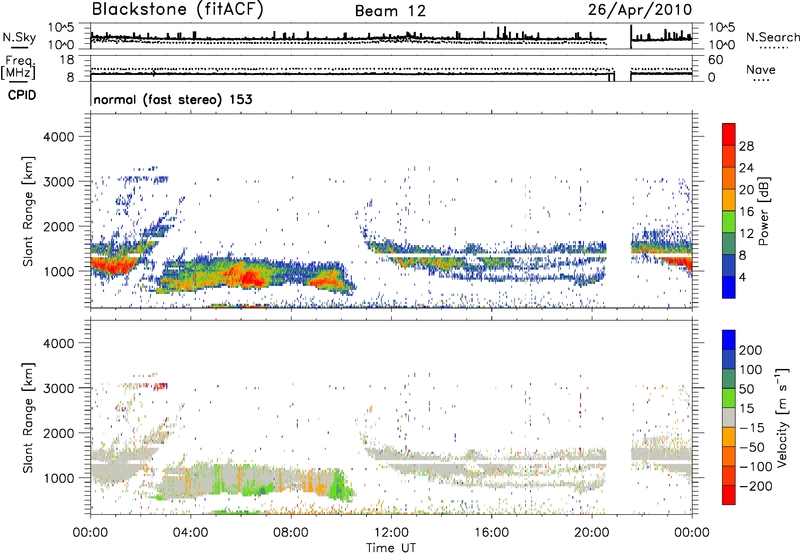
Task: Click the '20:00' time tick label
Action: pos(592,532)
